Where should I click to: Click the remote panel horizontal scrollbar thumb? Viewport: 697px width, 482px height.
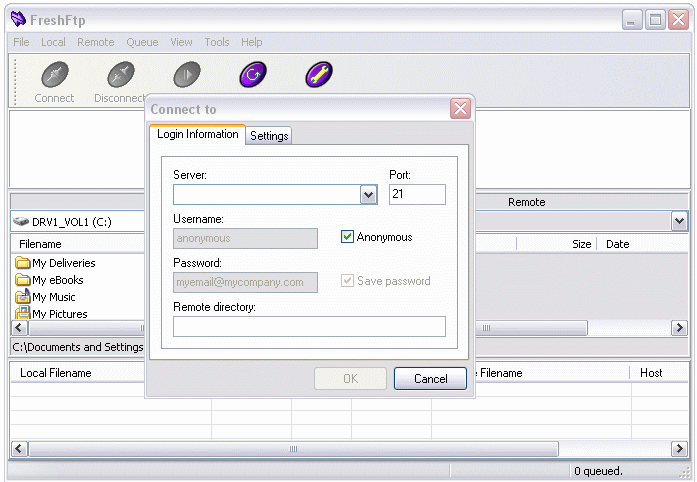click(x=531, y=328)
